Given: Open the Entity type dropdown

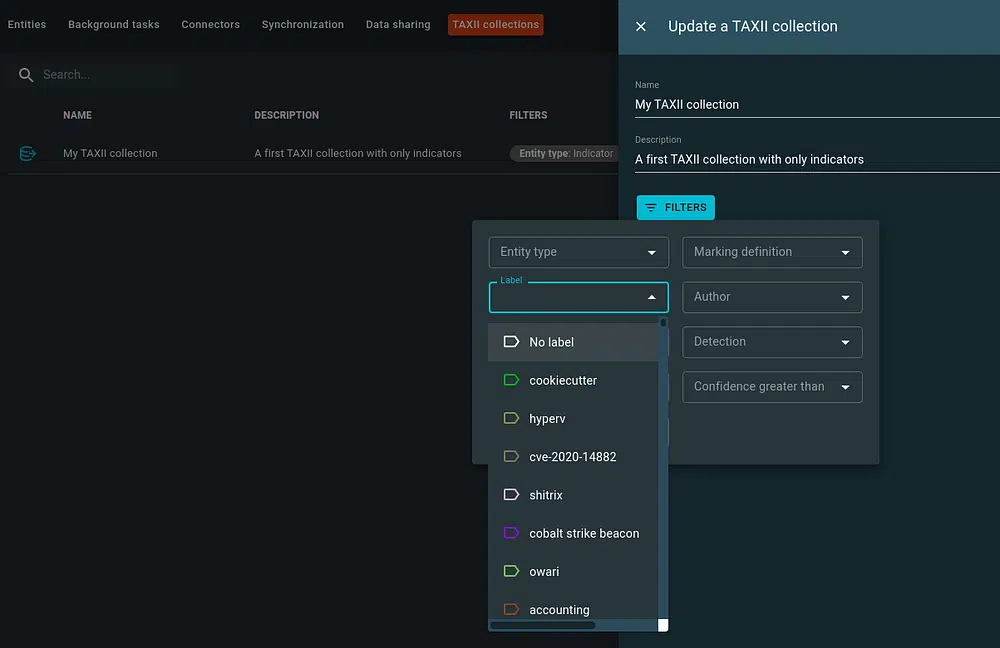Looking at the screenshot, I should 578,252.
